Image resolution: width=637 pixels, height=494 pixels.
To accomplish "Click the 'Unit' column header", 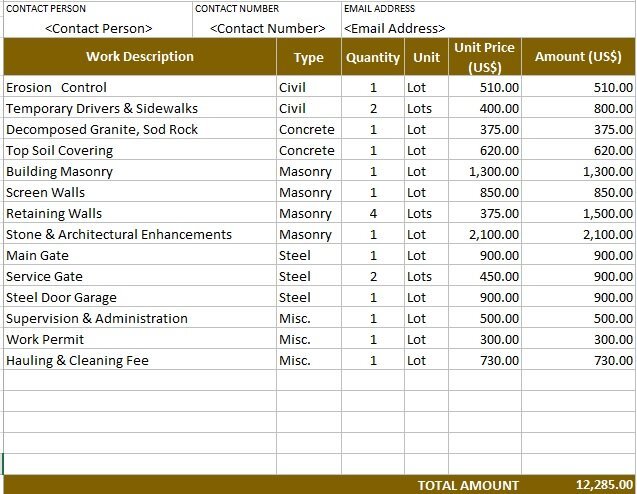I will [427, 56].
